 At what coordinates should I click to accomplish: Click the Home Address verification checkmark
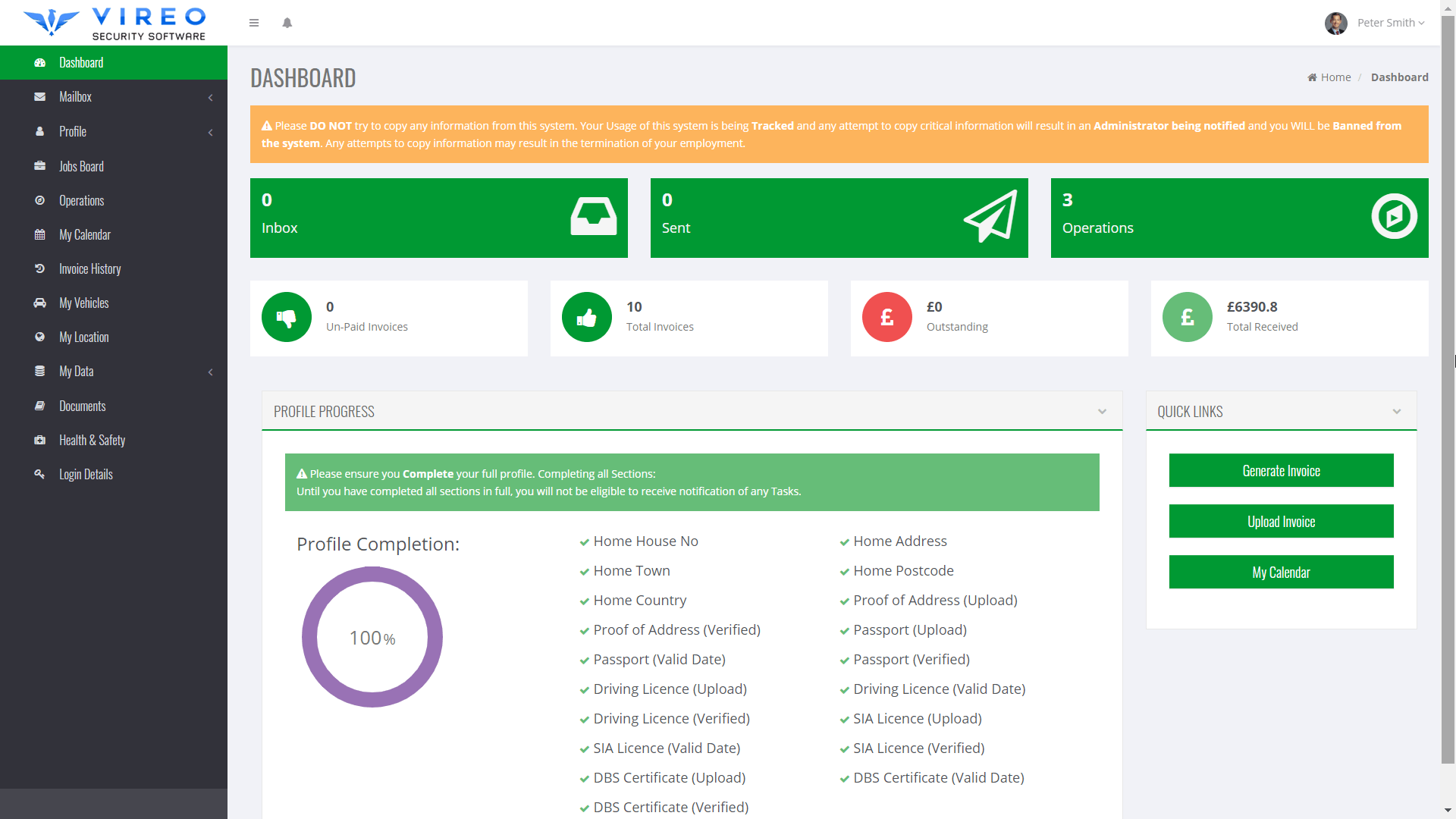click(843, 541)
